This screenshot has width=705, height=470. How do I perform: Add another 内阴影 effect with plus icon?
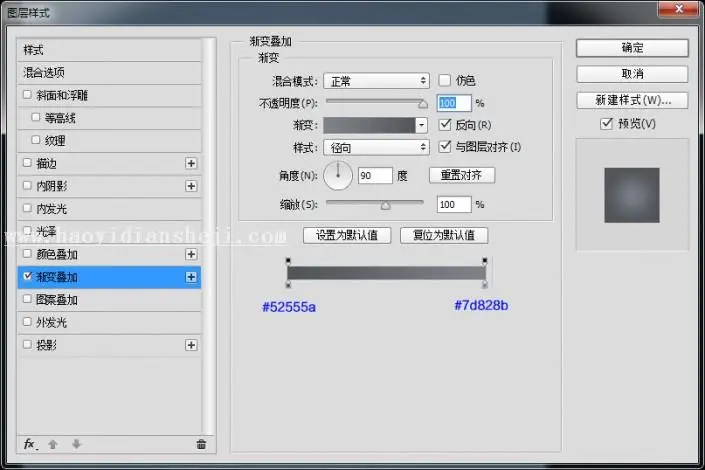click(x=191, y=186)
